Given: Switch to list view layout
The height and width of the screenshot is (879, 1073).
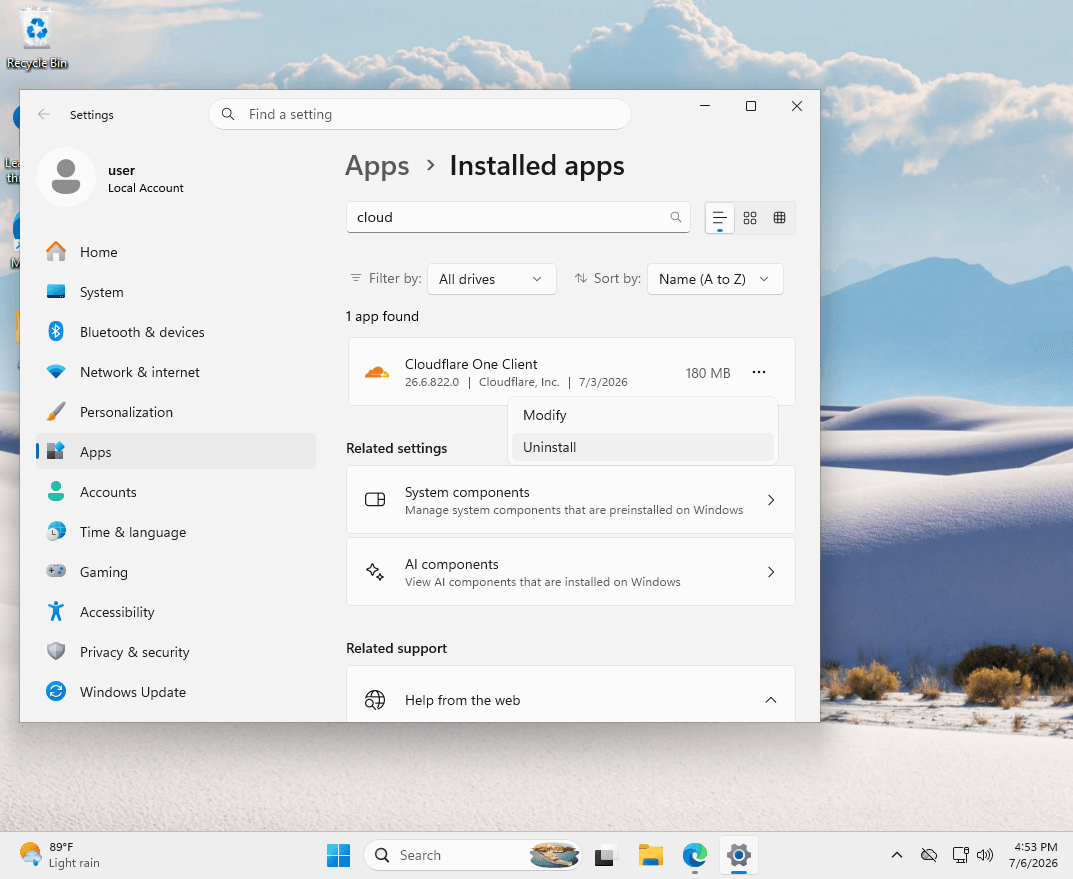Looking at the screenshot, I should pos(719,218).
